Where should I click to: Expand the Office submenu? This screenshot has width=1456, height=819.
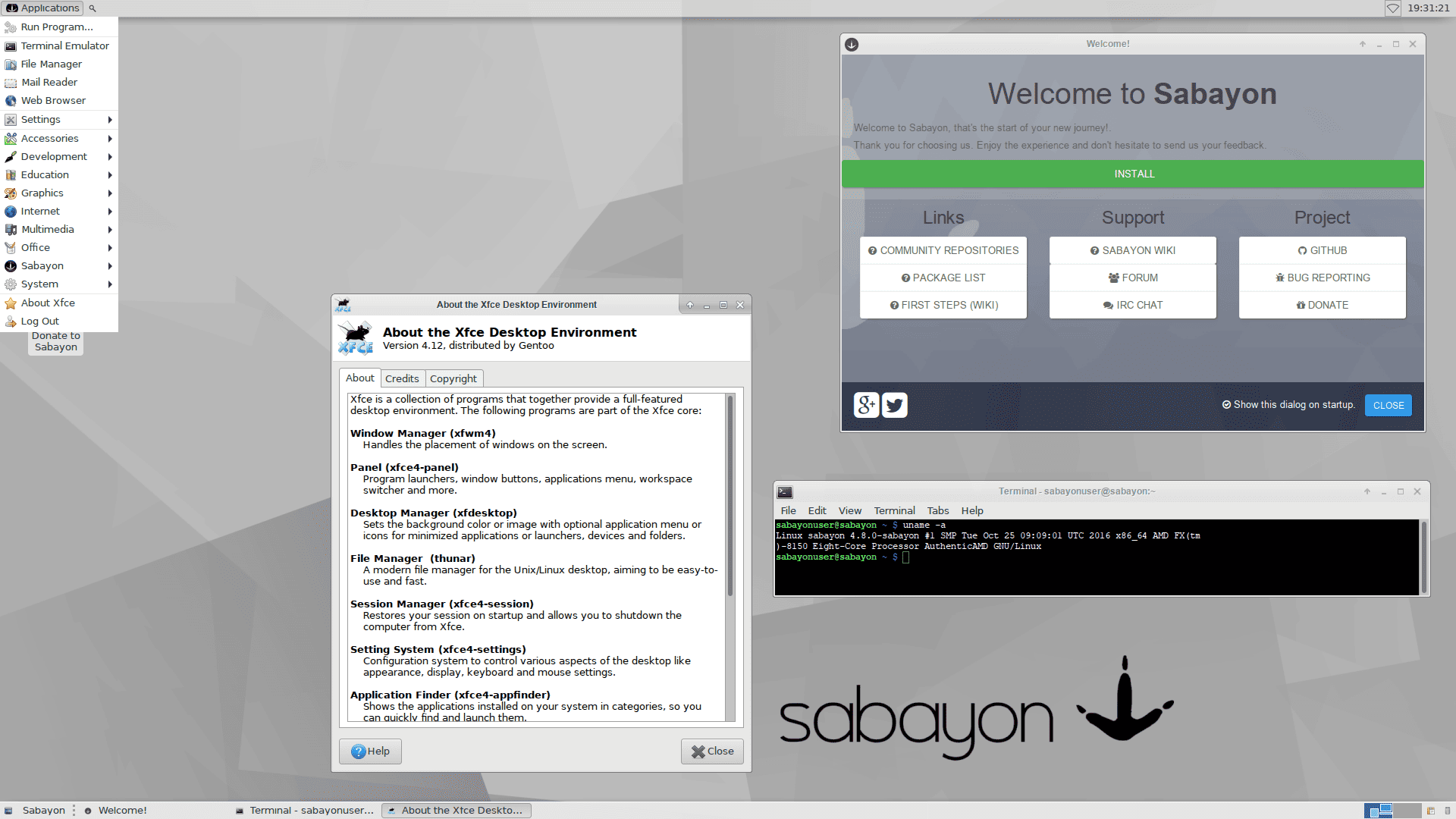pos(59,247)
